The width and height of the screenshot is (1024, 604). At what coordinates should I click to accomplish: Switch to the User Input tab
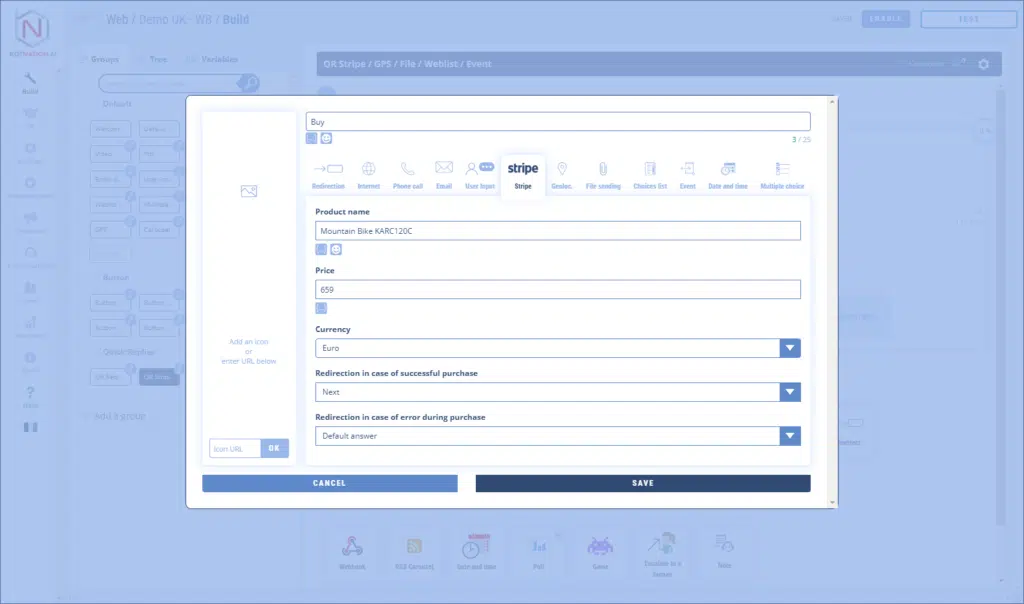point(480,174)
